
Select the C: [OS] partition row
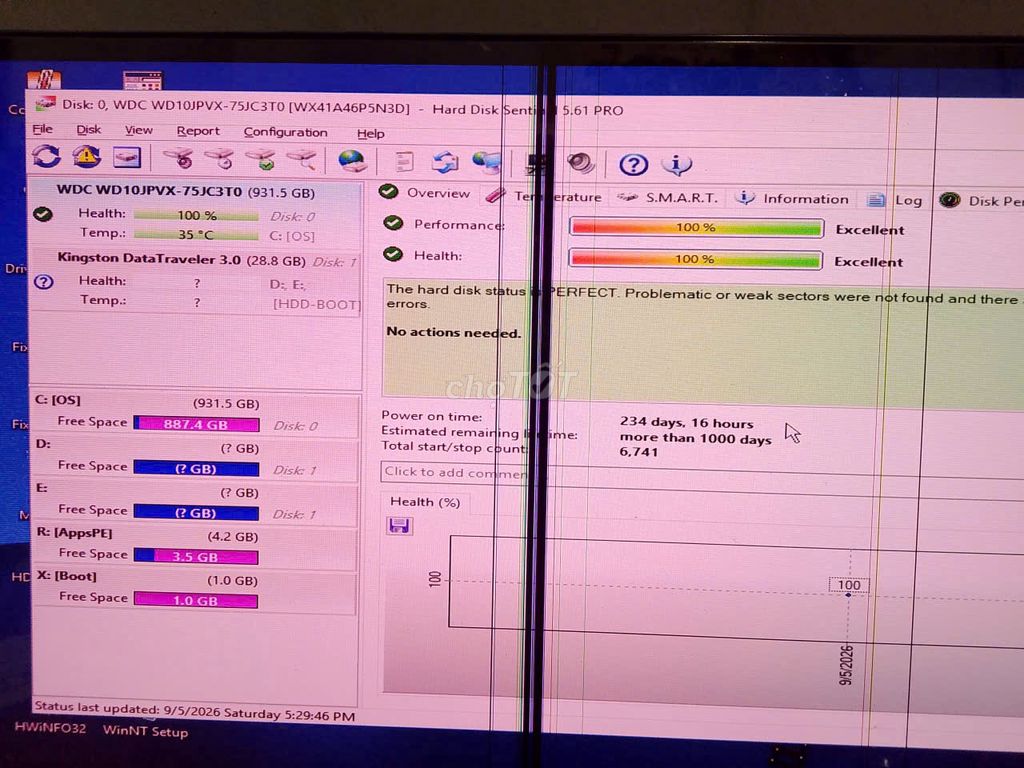coord(195,414)
